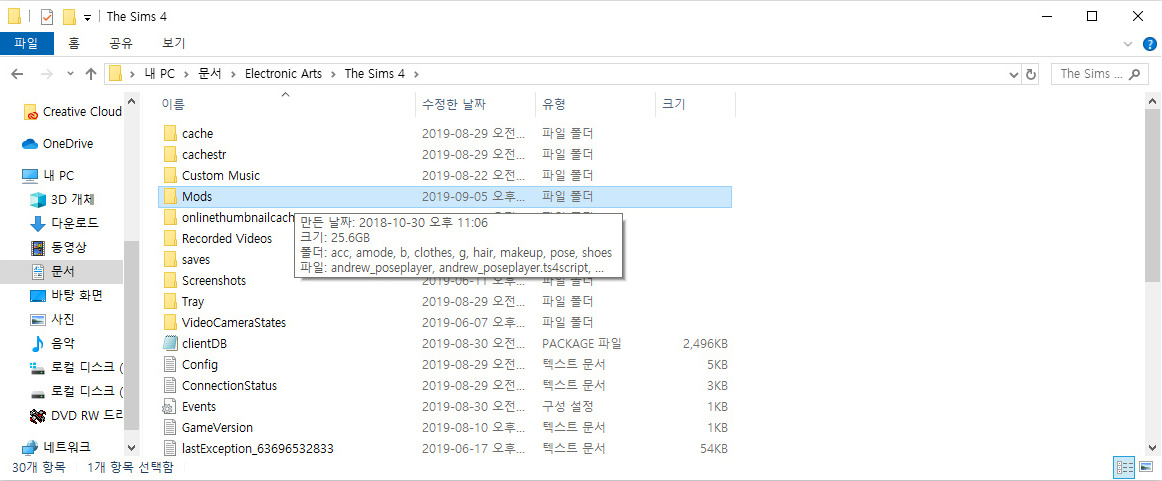Expand the ribbon using the chevron
Screen dimensions: 1162x481
coord(1129,44)
